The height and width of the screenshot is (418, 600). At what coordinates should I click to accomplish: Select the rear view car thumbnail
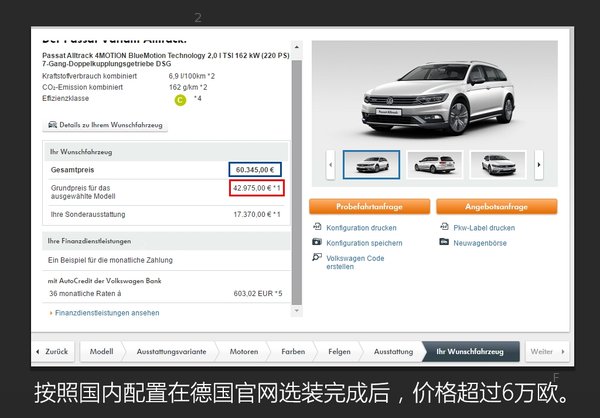[435, 165]
